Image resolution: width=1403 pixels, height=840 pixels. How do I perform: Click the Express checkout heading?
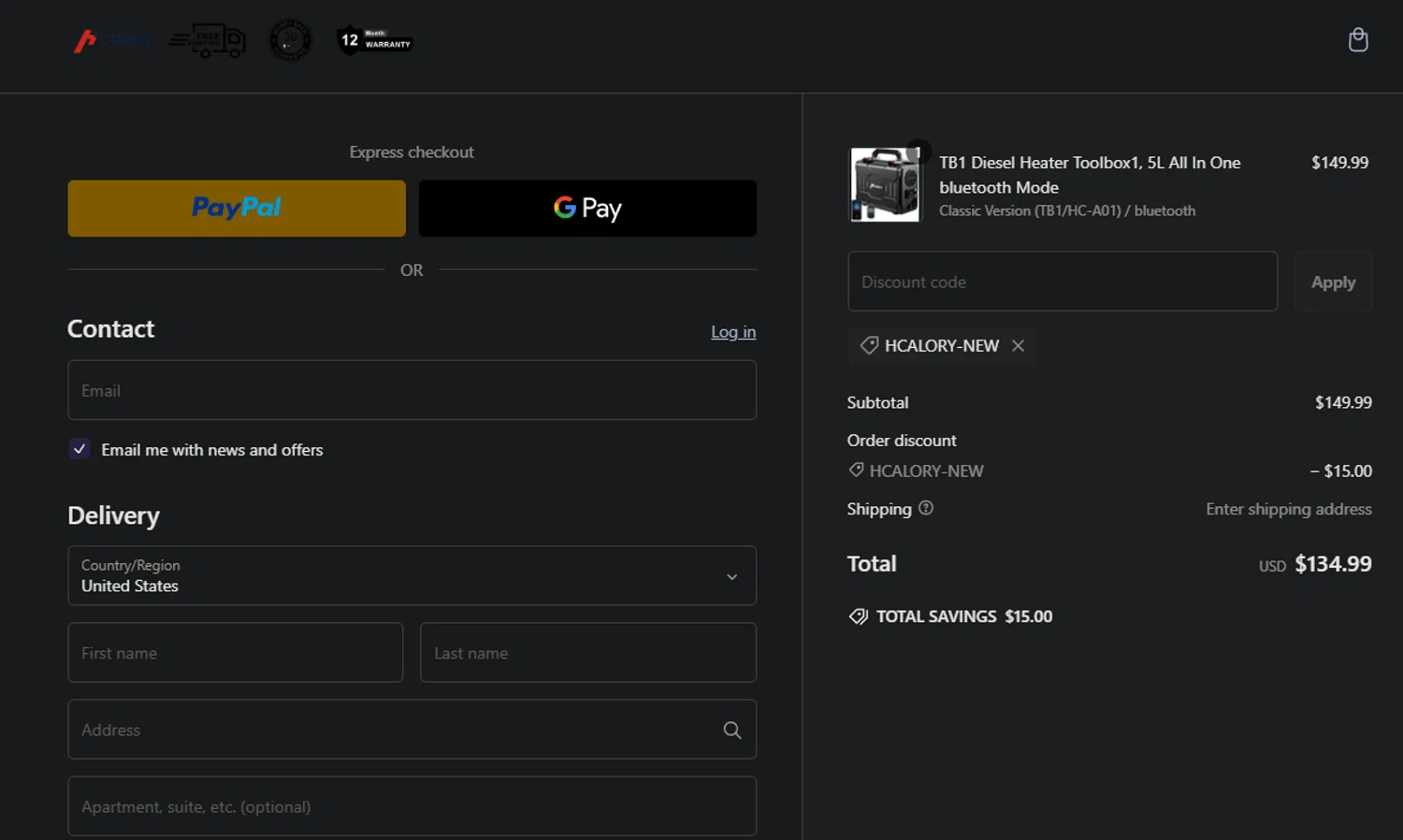coord(412,152)
